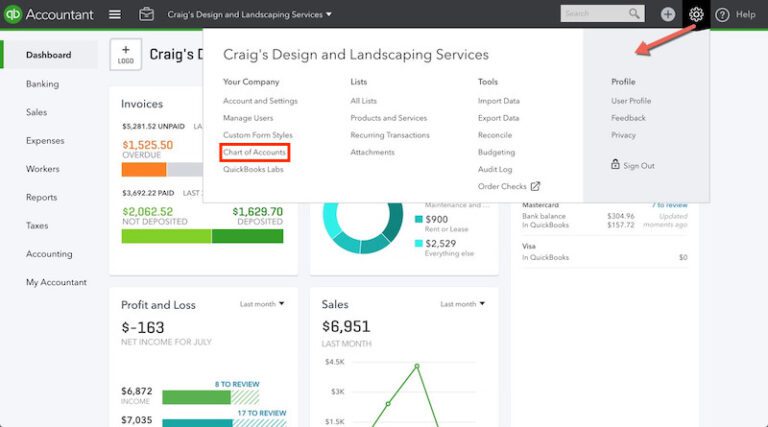
Task: Open Manage Users
Action: (248, 118)
